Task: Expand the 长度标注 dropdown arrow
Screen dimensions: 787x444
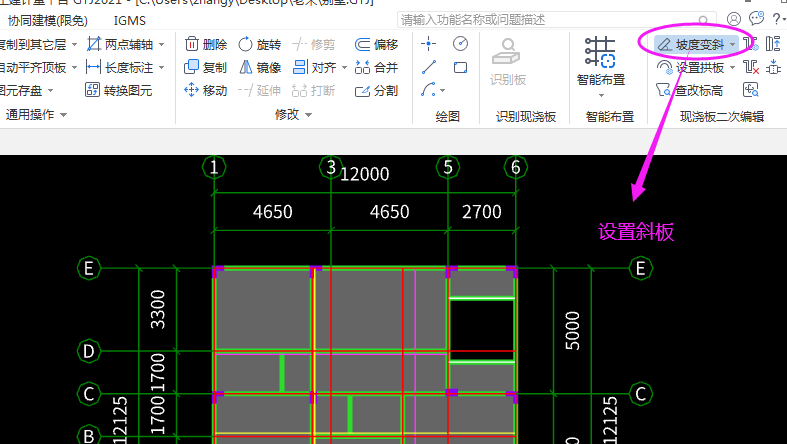Action: click(162, 67)
